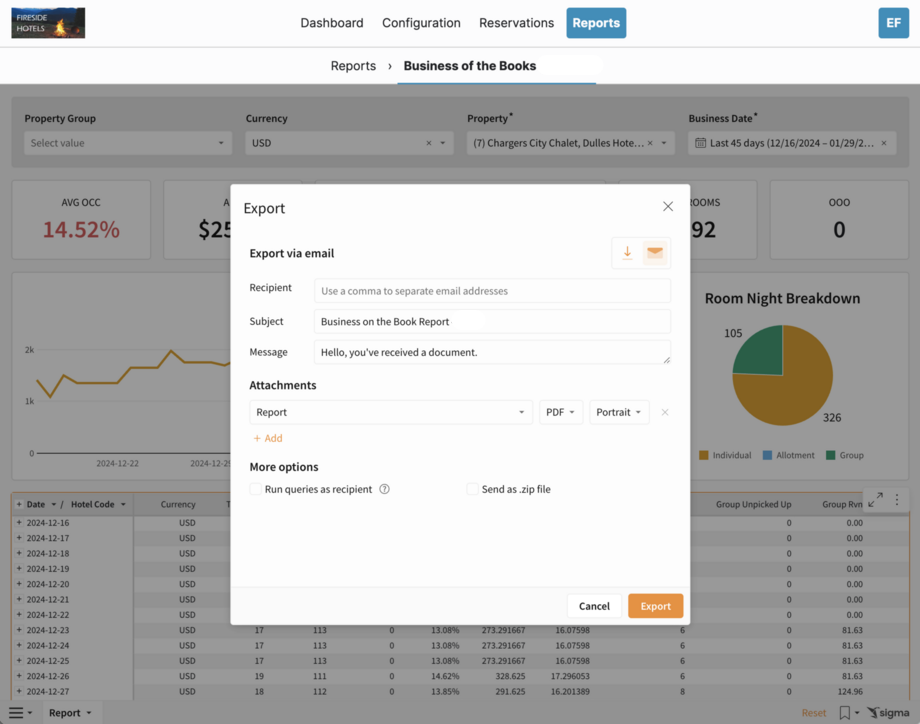Open the Date column dropdown
The height and width of the screenshot is (724, 920).
[53, 505]
